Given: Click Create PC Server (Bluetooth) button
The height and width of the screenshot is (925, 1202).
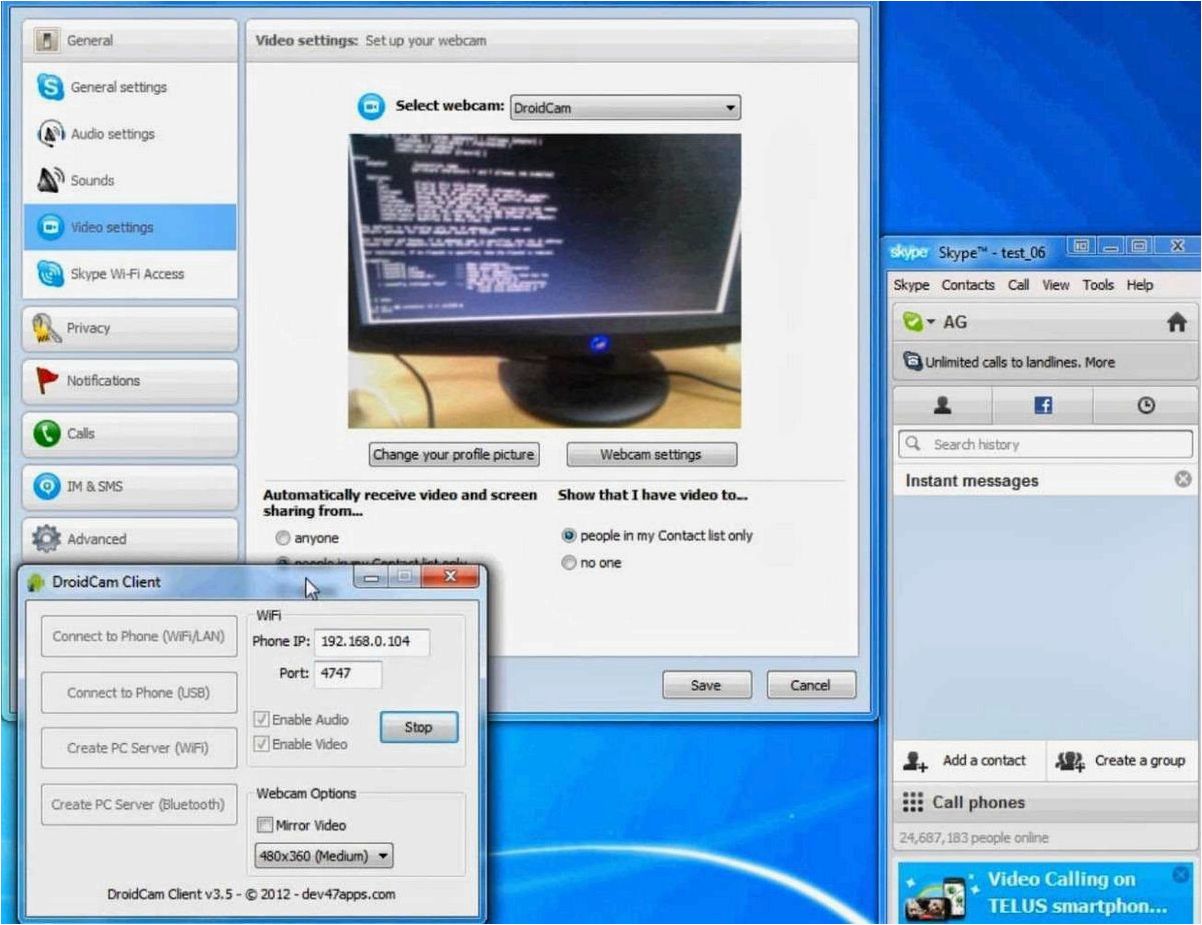Looking at the screenshot, I should point(139,804).
